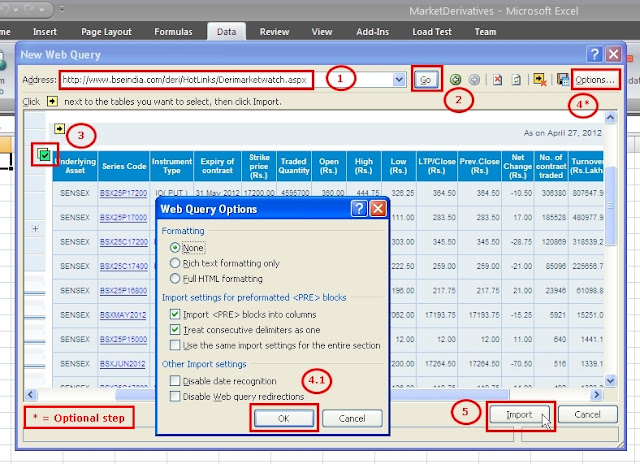This screenshot has height=464, width=640.
Task: Open the BSX25P17200 series link
Action: 123,193
